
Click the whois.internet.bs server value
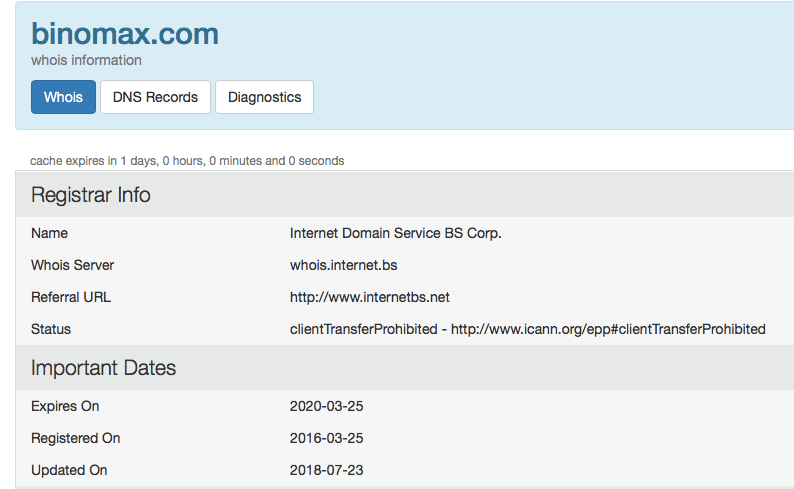344,265
